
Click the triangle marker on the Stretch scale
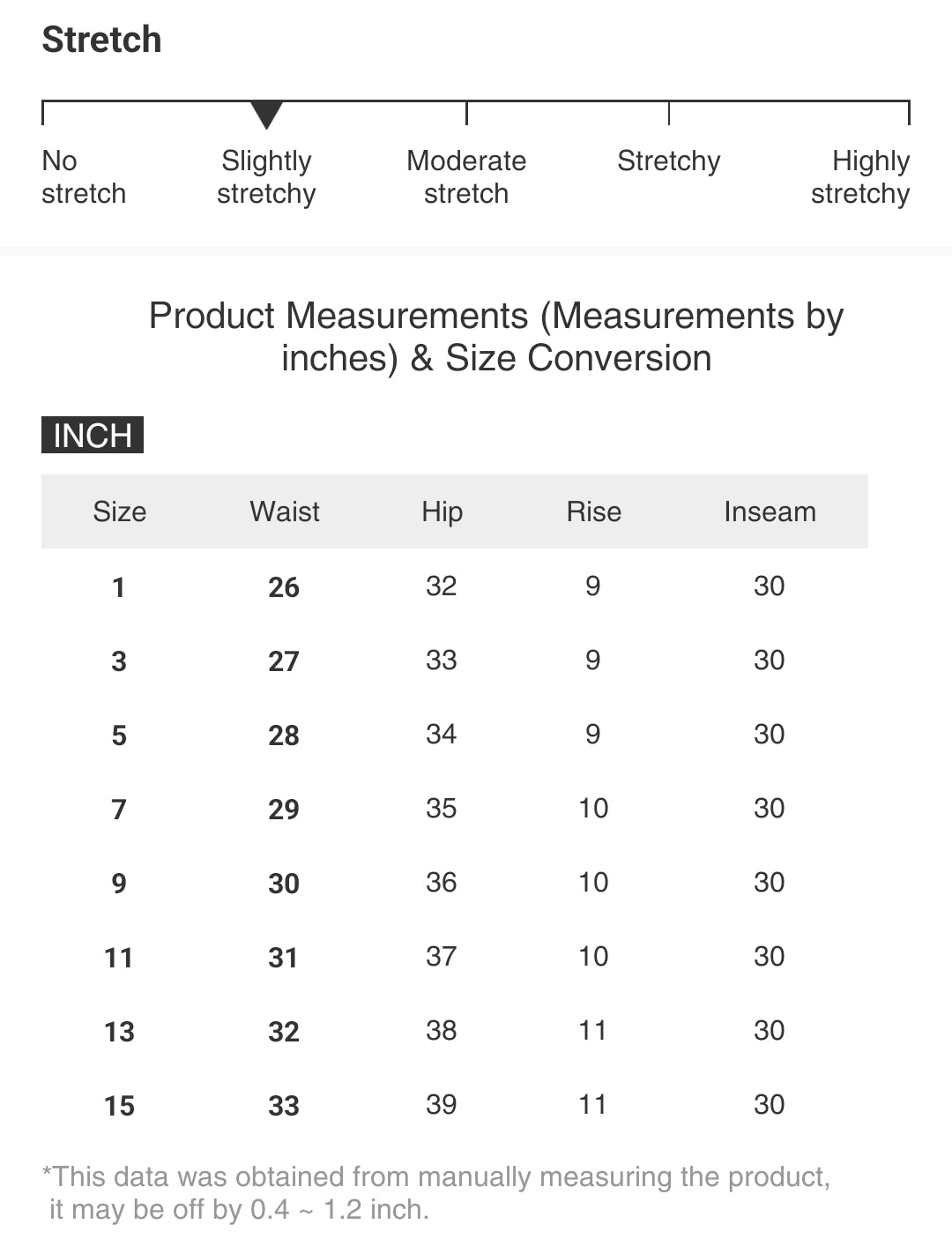pyautogui.click(x=266, y=114)
